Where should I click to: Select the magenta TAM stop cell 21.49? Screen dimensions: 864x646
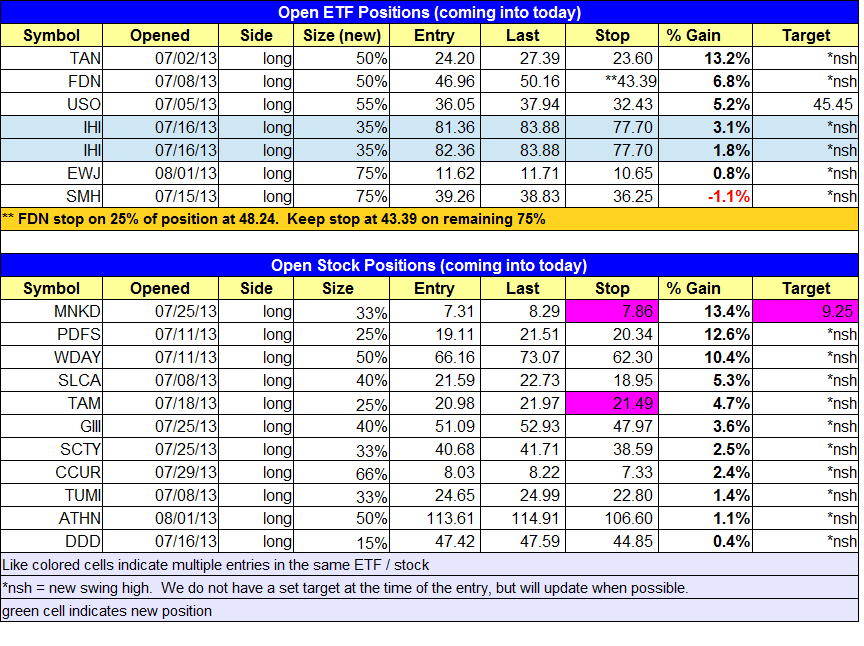[x=612, y=403]
